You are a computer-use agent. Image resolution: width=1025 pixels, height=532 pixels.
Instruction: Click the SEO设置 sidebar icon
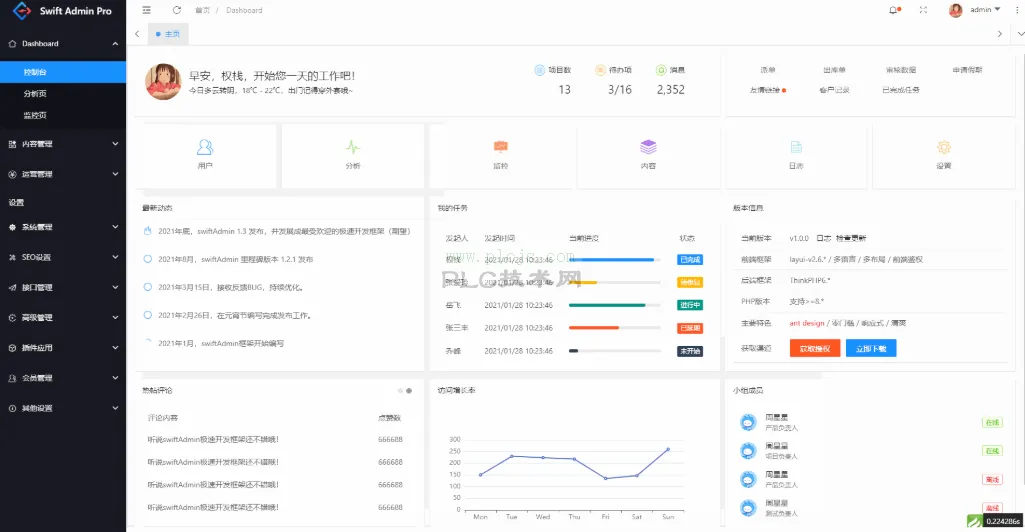[x=12, y=258]
